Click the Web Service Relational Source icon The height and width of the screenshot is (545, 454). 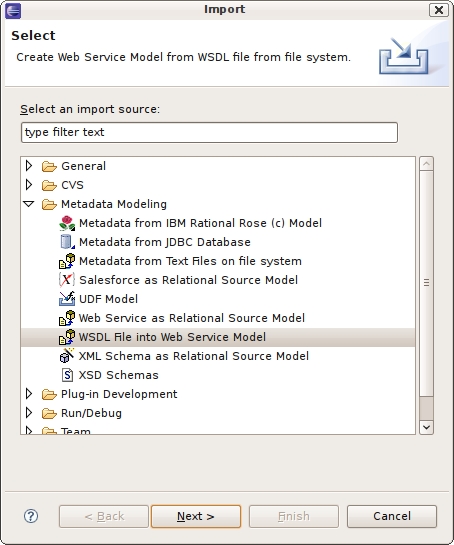click(67, 318)
